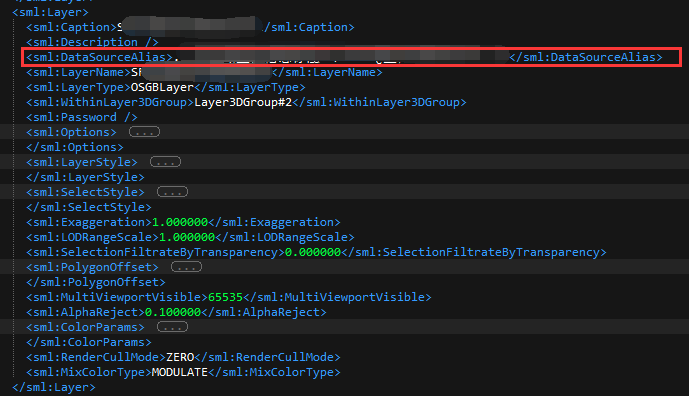Click the MixColorType value MODULATE
The width and height of the screenshot is (689, 396).
(x=180, y=372)
